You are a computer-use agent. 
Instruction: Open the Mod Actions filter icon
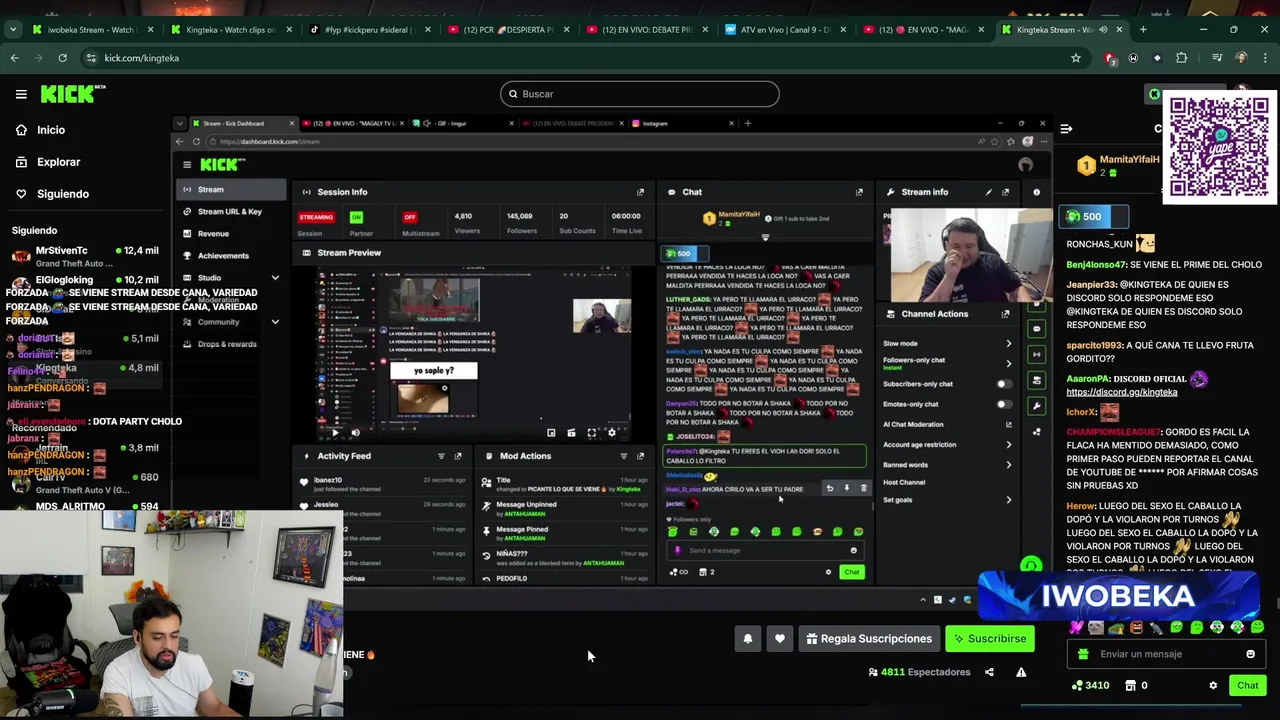coord(623,456)
